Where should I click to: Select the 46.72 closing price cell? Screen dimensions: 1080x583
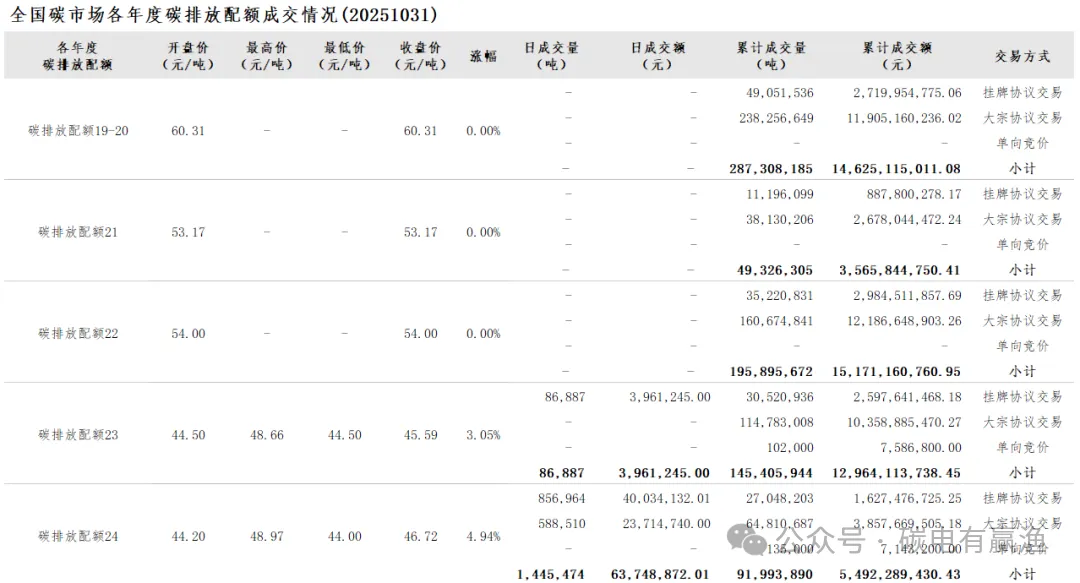click(x=420, y=537)
